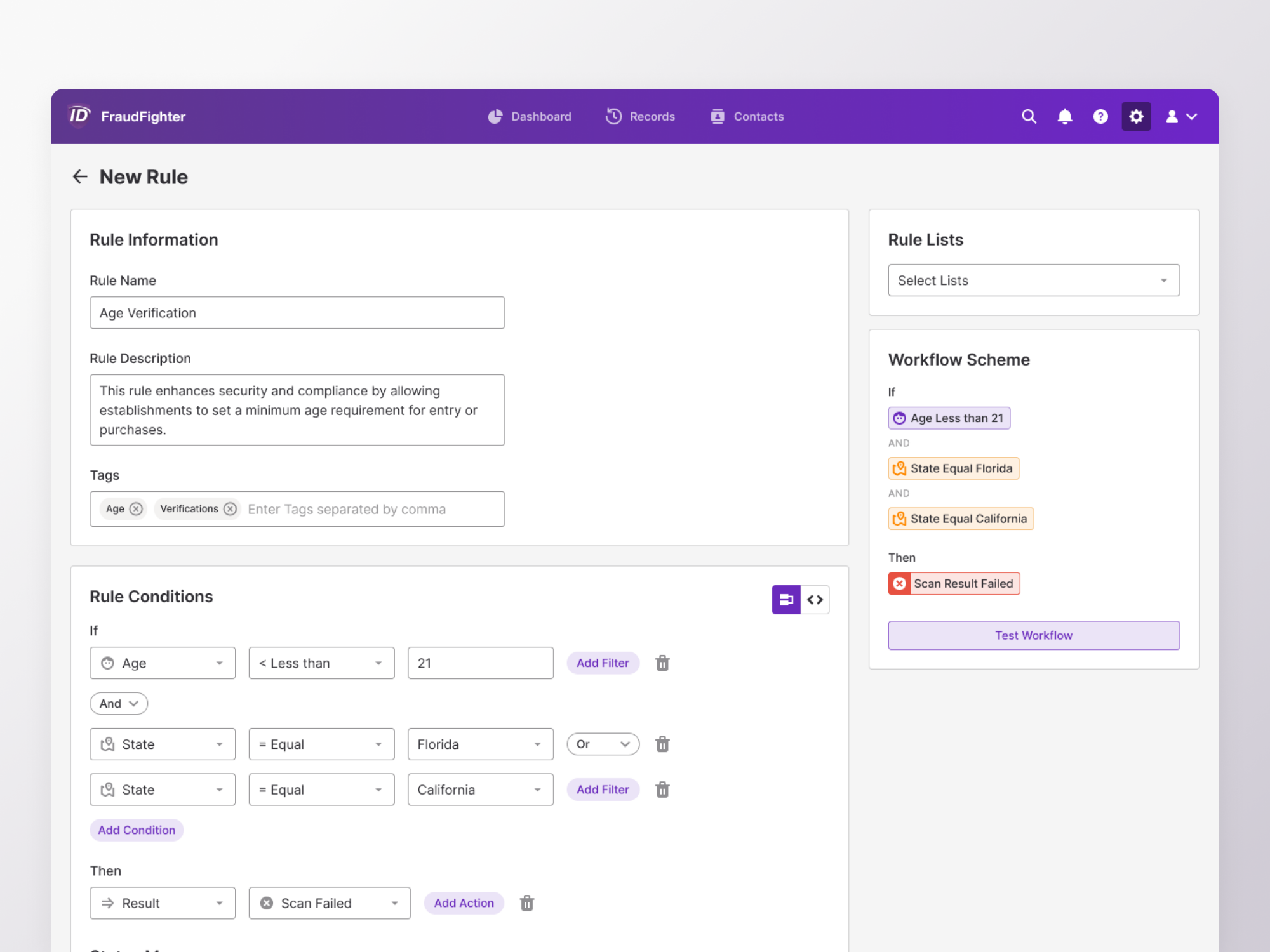1270x952 pixels.
Task: Remove the Age tag
Action: click(136, 509)
